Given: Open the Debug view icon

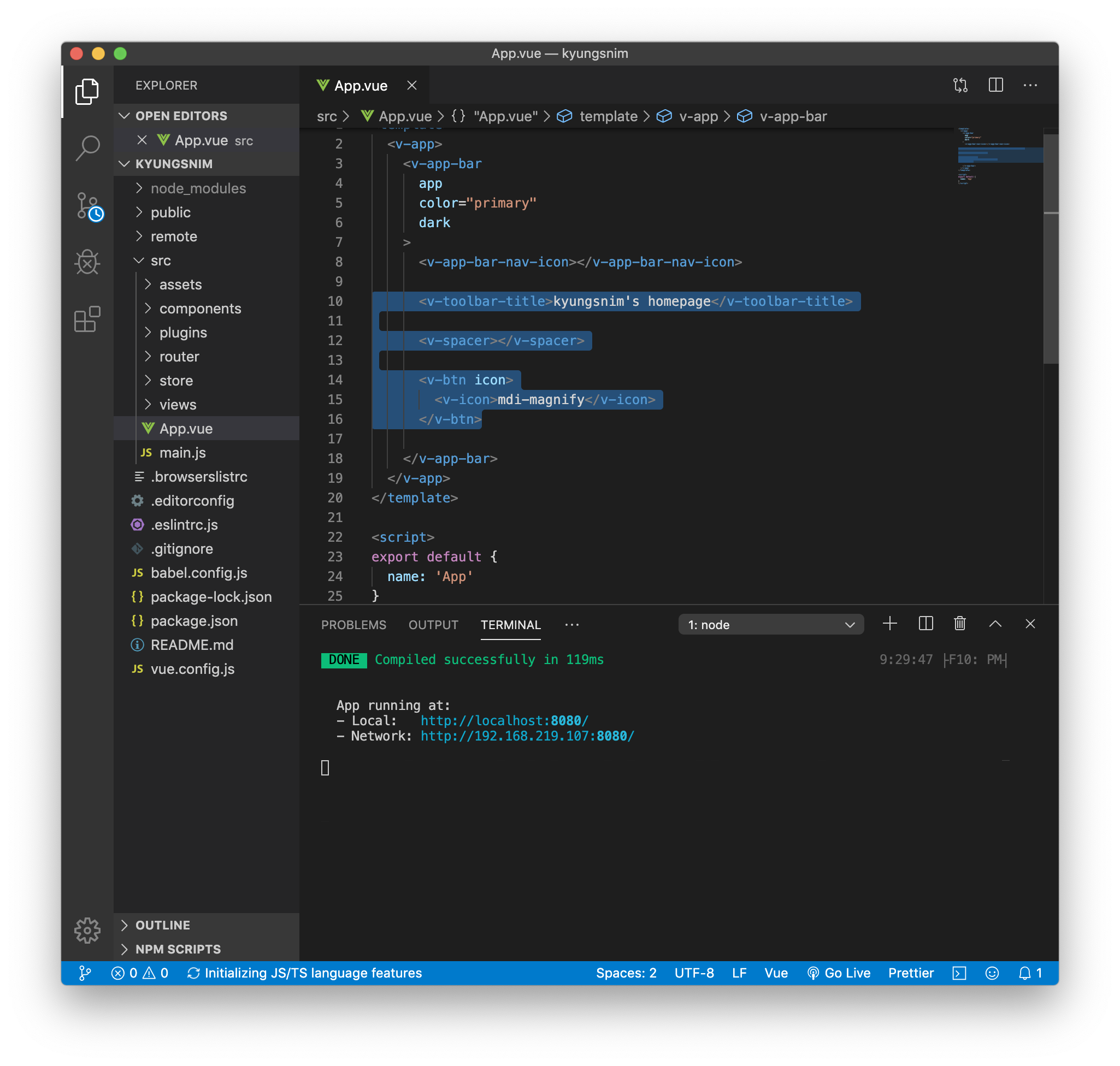Looking at the screenshot, I should (x=87, y=262).
